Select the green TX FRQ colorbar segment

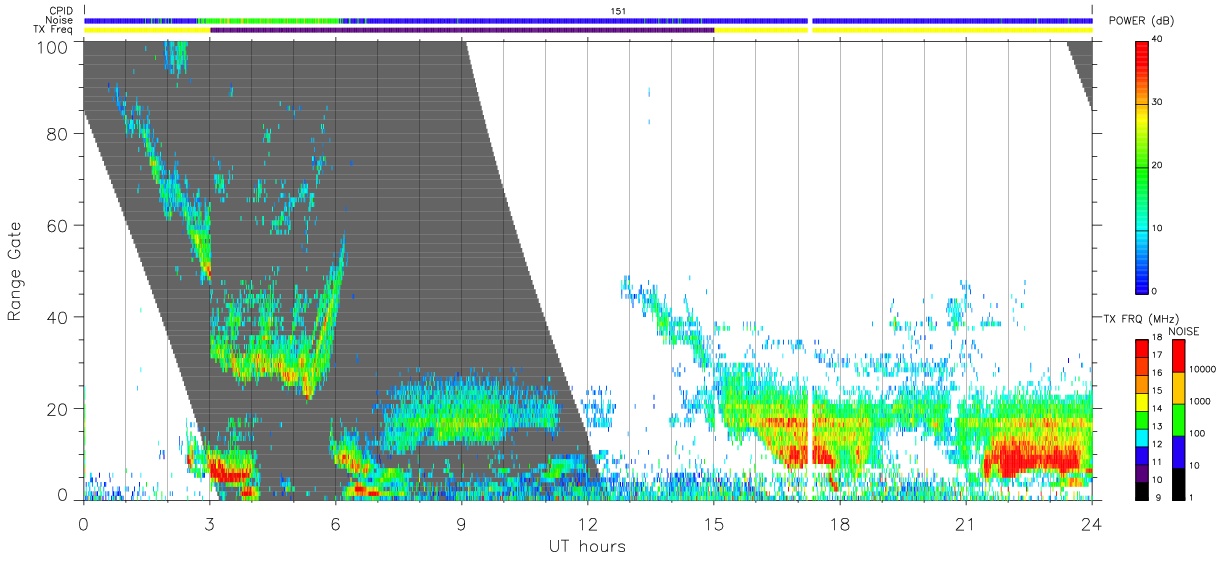[x=1143, y=420]
